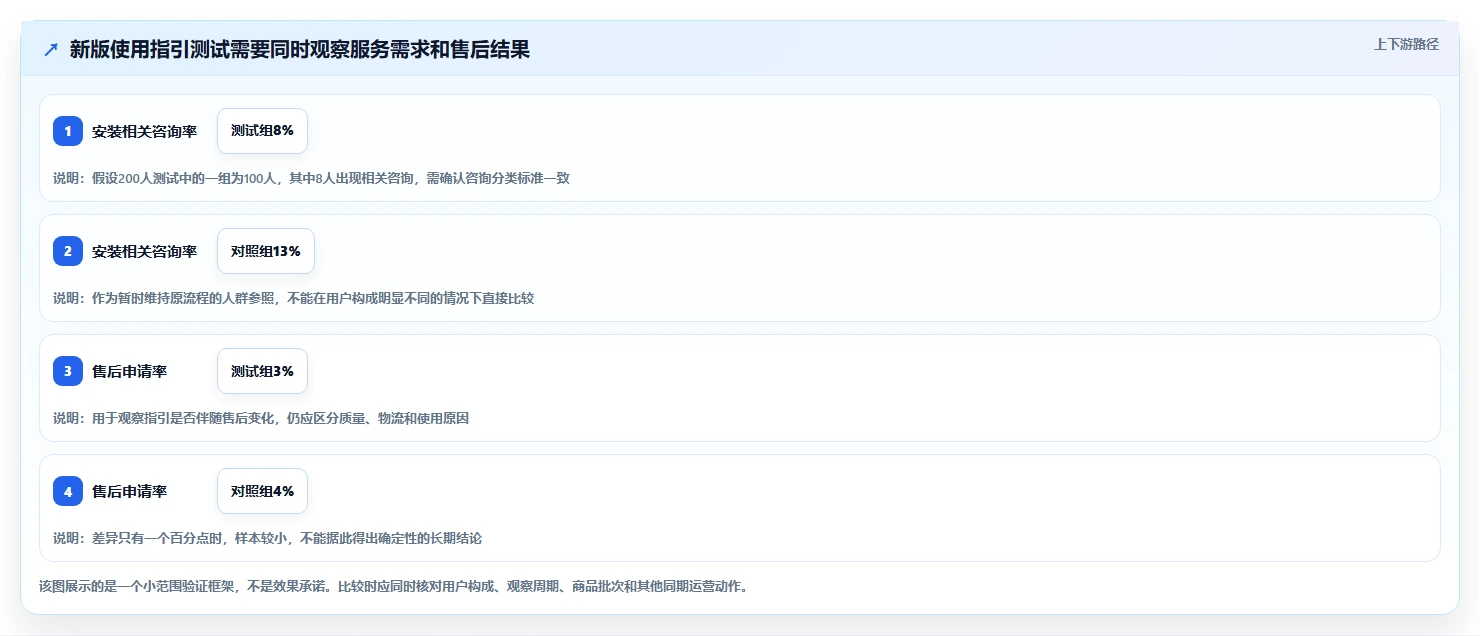The image size is (1480, 636).
Task: Click step number badge 2
Action: point(68,251)
